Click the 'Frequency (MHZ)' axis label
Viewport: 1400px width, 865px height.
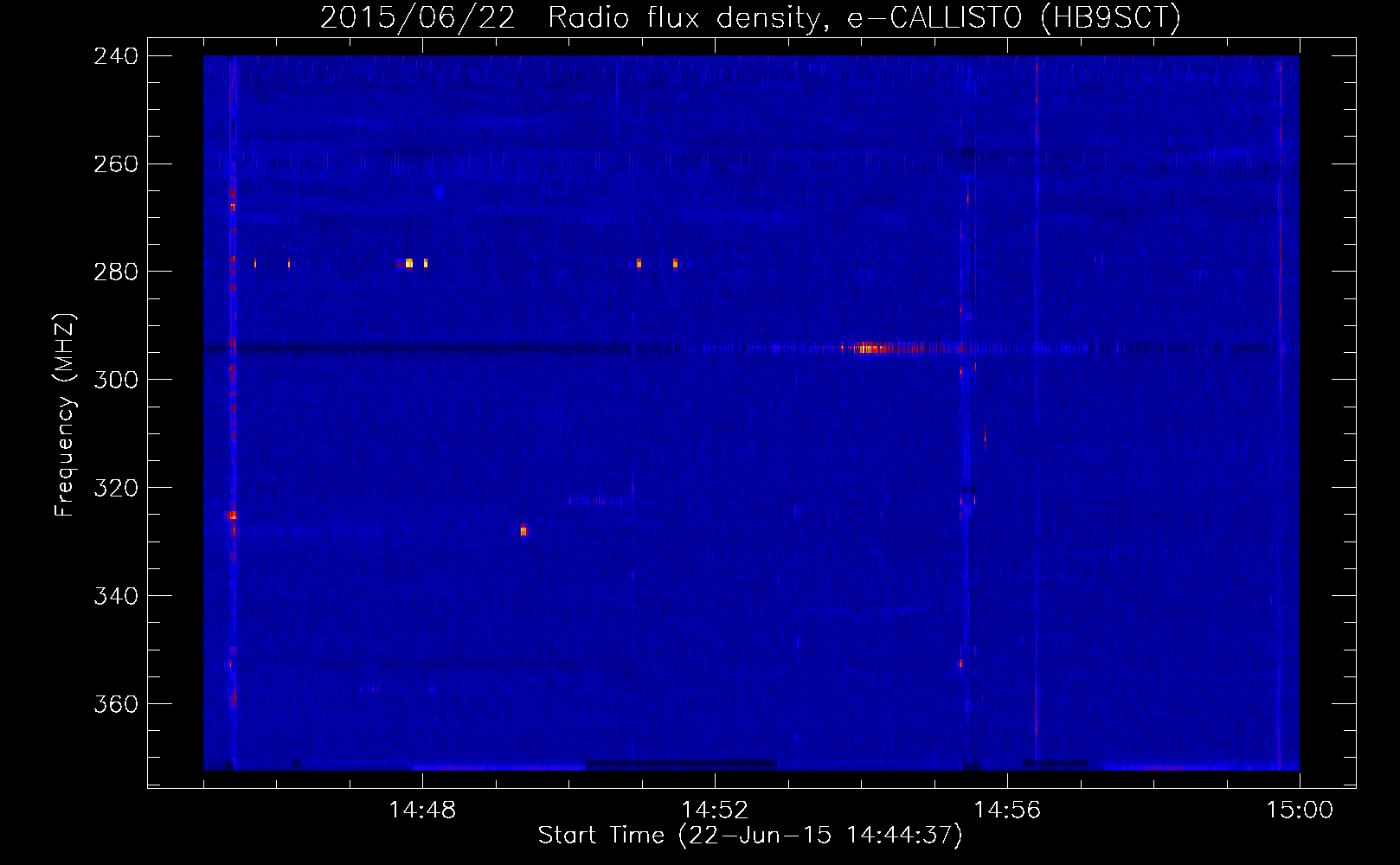65,414
